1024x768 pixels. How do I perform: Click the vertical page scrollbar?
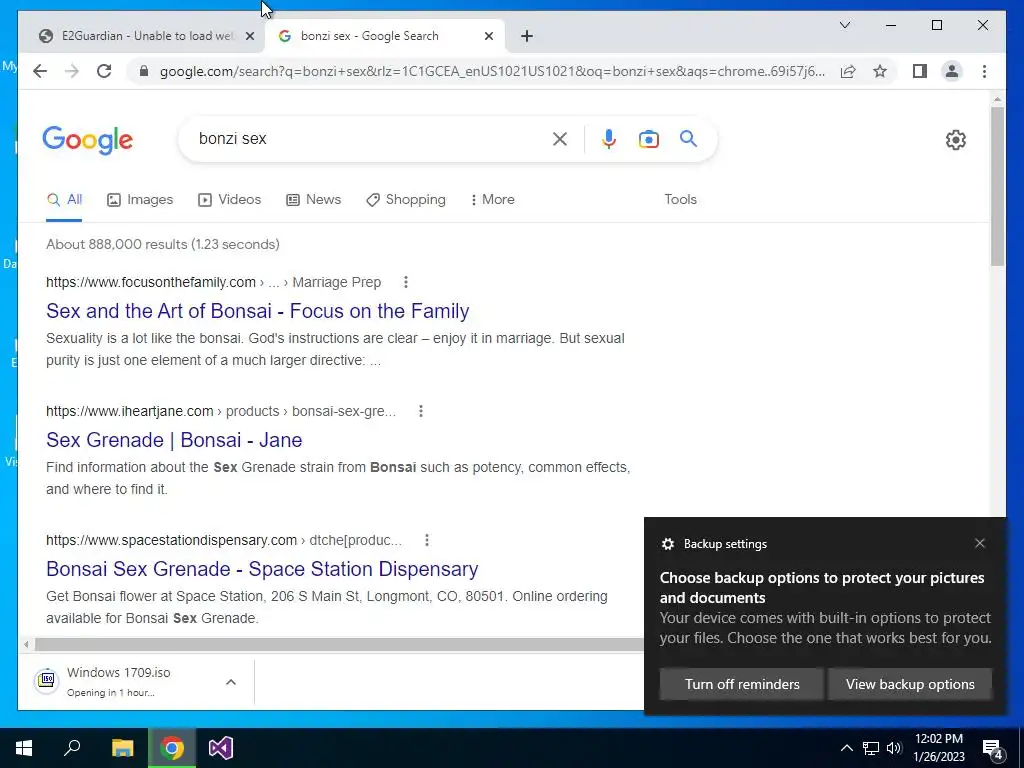click(x=997, y=186)
